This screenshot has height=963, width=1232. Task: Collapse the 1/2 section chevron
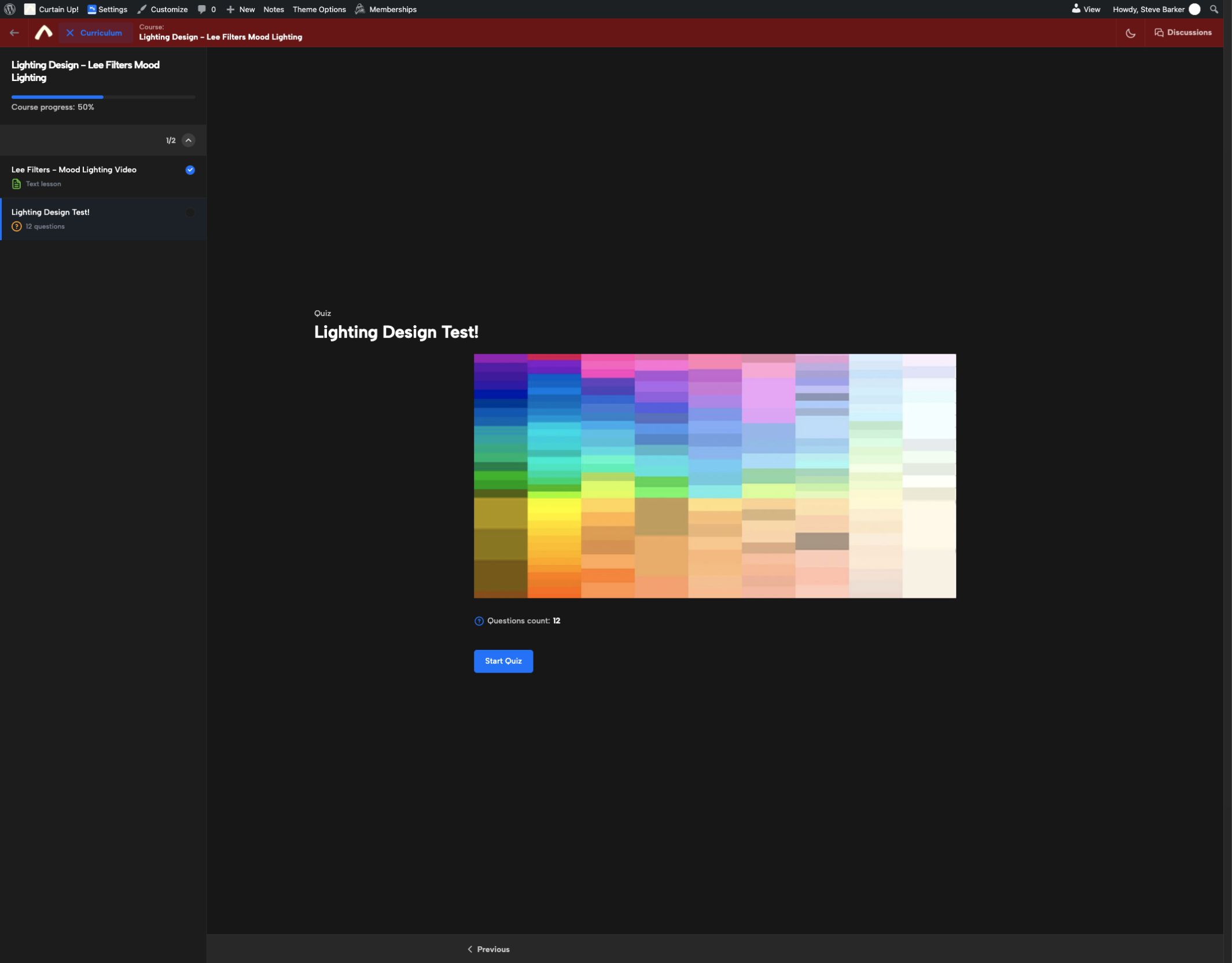coord(189,140)
